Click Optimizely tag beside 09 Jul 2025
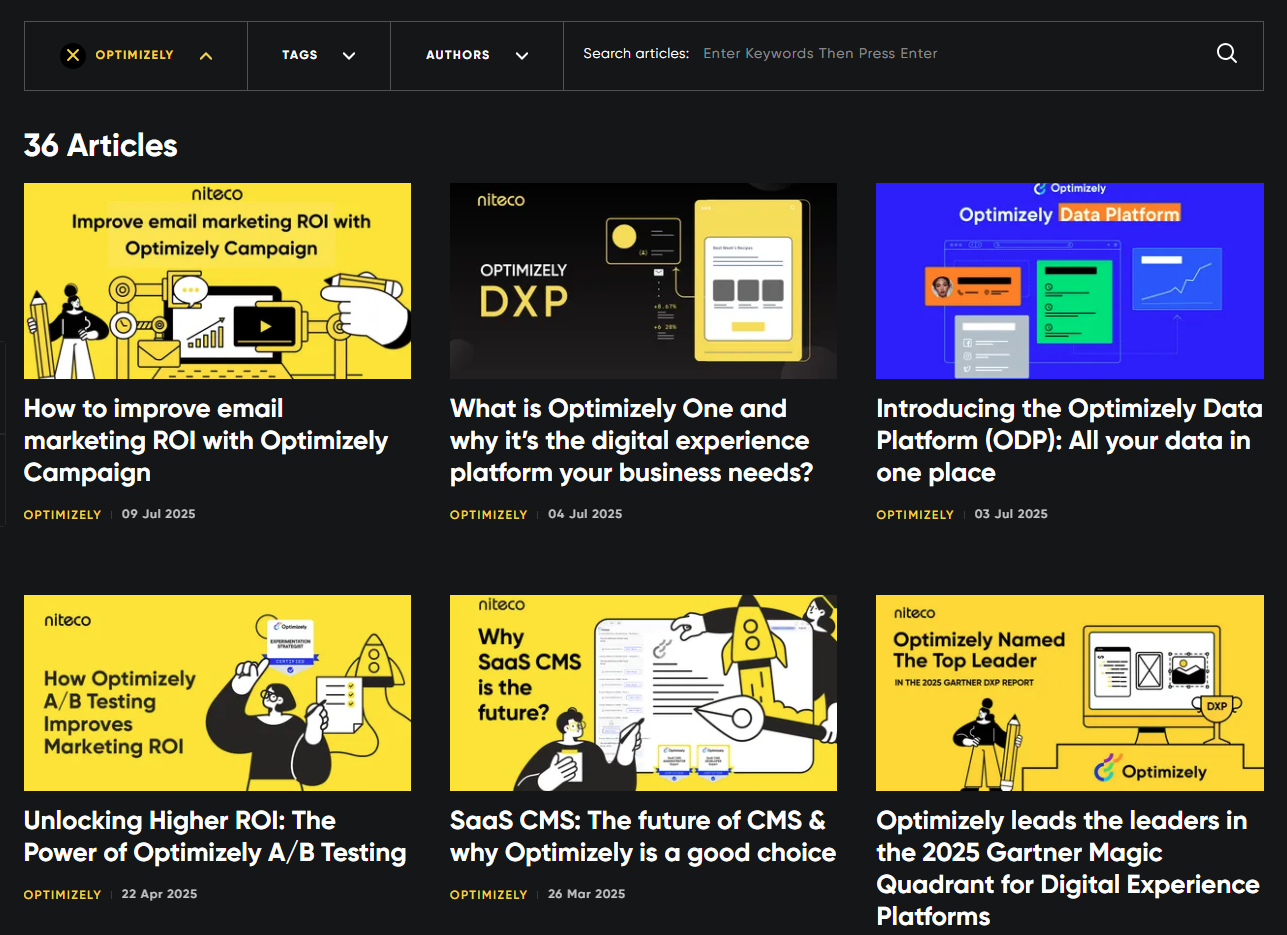The image size is (1287, 935). click(62, 515)
